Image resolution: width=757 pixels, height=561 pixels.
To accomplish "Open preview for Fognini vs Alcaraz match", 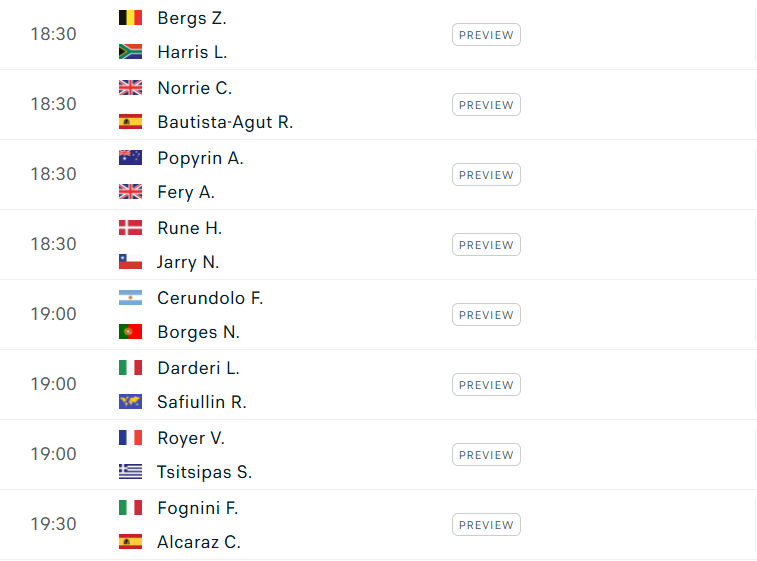I will pos(486,525).
